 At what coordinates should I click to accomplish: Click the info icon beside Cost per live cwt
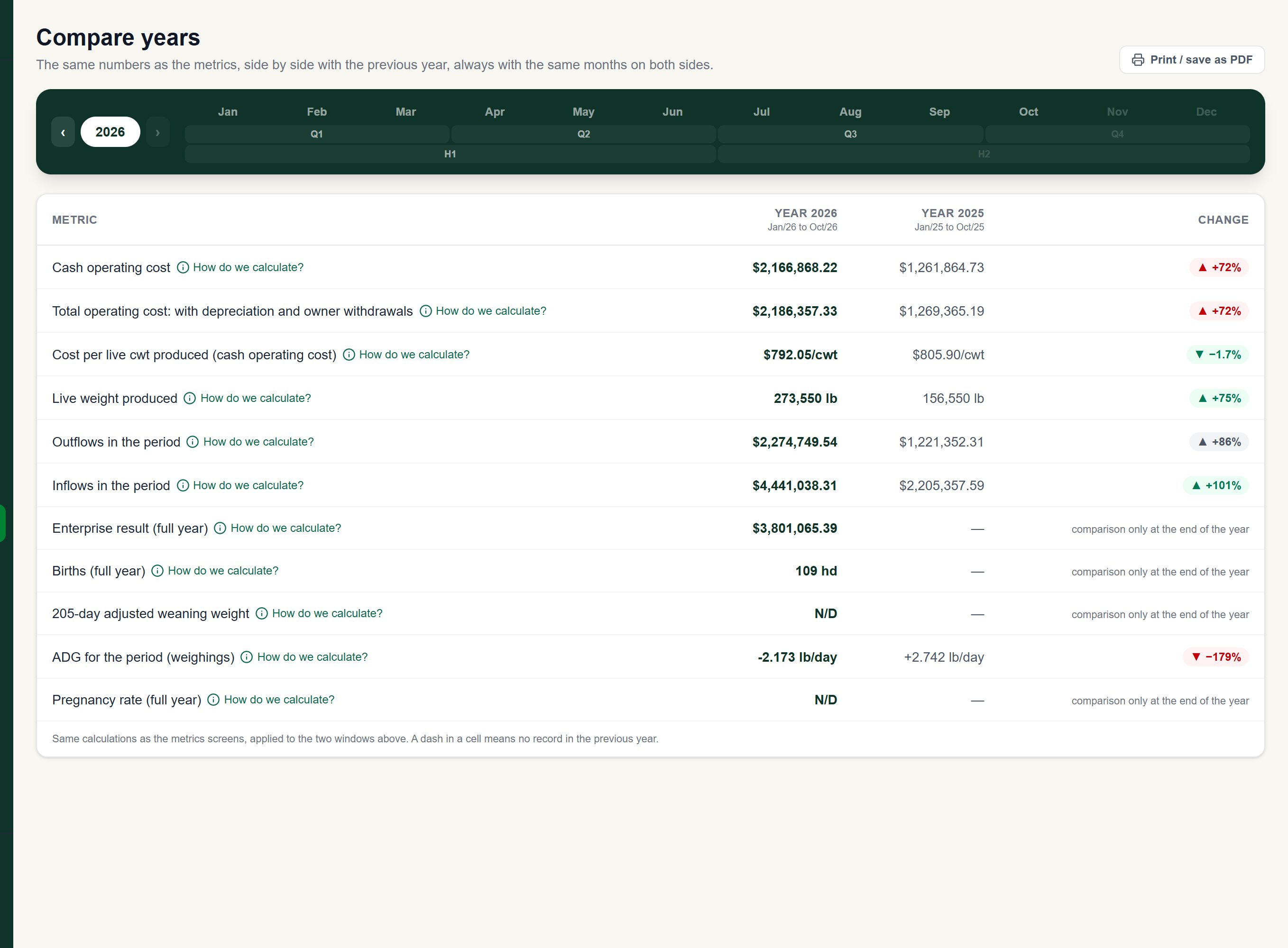pos(349,355)
